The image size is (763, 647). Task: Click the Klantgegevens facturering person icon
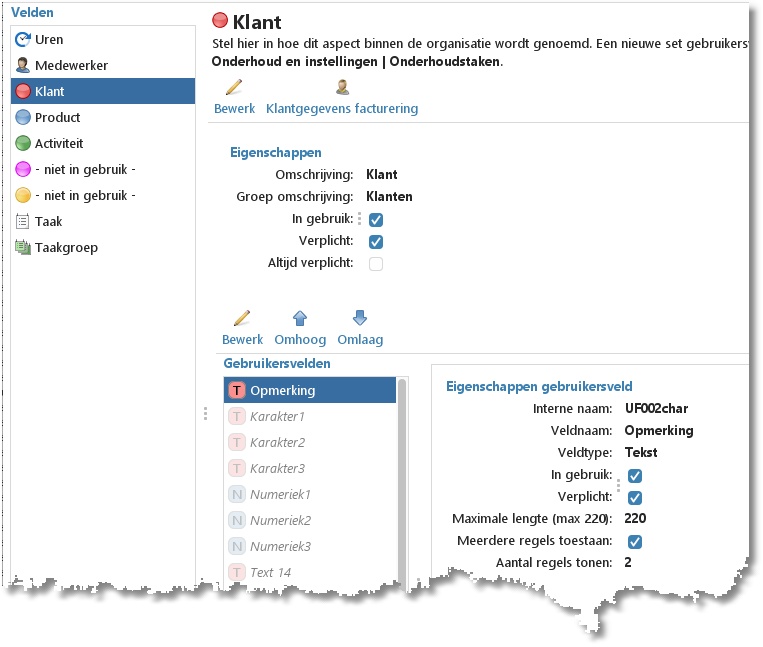pos(343,87)
